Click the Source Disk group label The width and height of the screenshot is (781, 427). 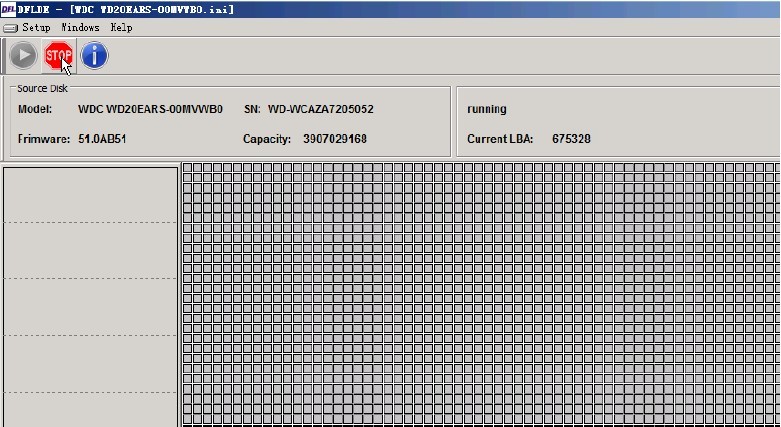click(x=42, y=89)
